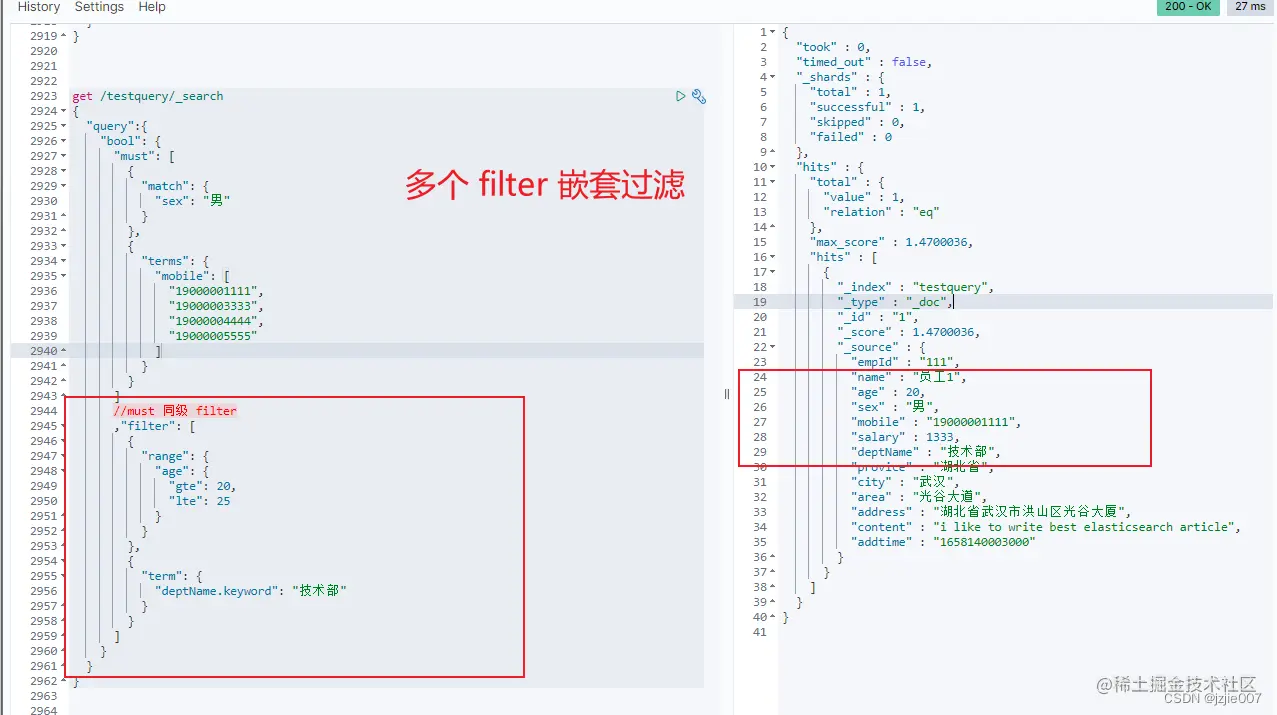Collapse the request body fold arrow at line 2924

click(x=62, y=111)
